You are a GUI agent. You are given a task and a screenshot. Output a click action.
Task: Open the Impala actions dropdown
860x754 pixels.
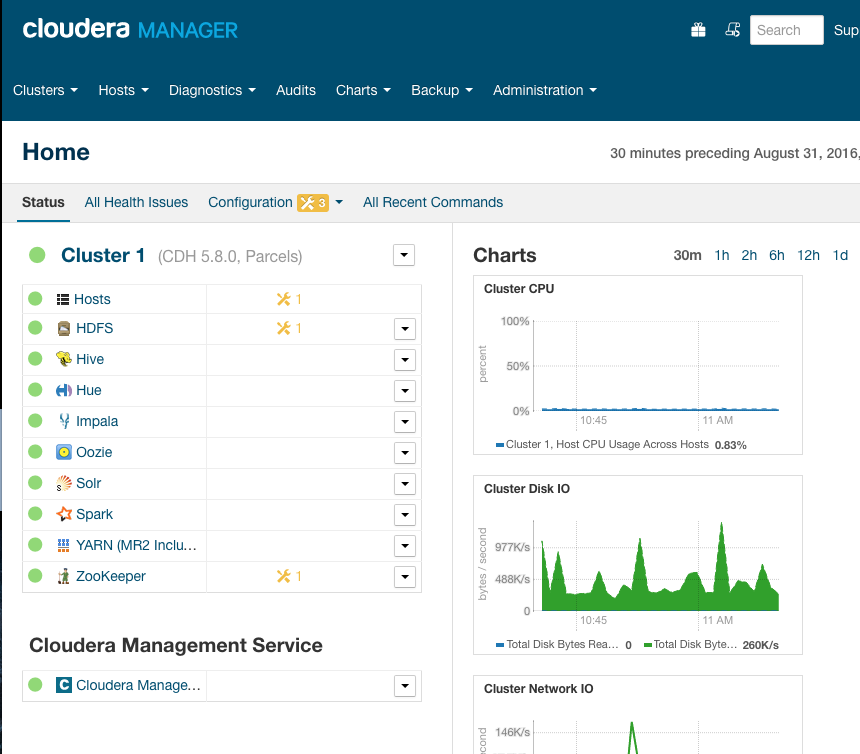click(x=405, y=422)
